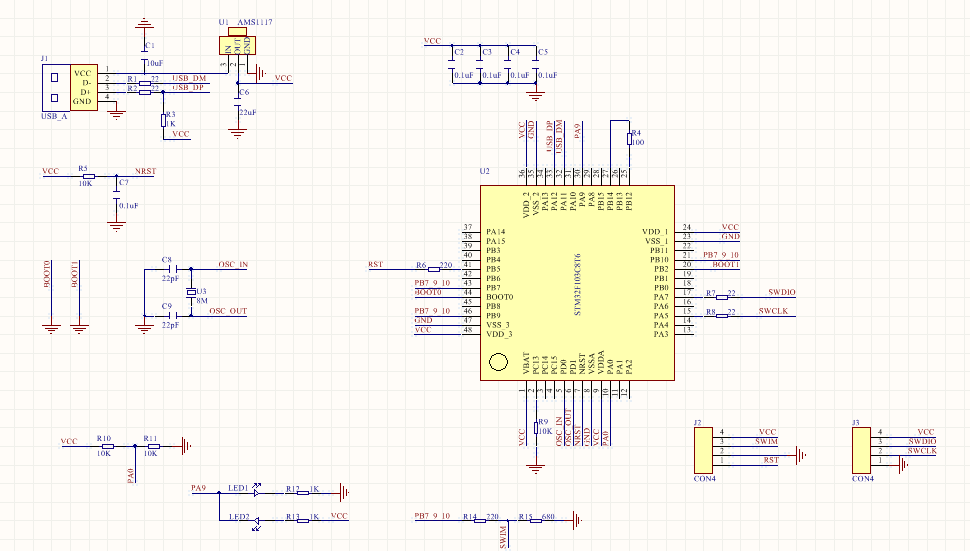Viewport: 970px width, 551px height.
Task: Click the vertical BOOT0 label above ground
Action: (47, 274)
